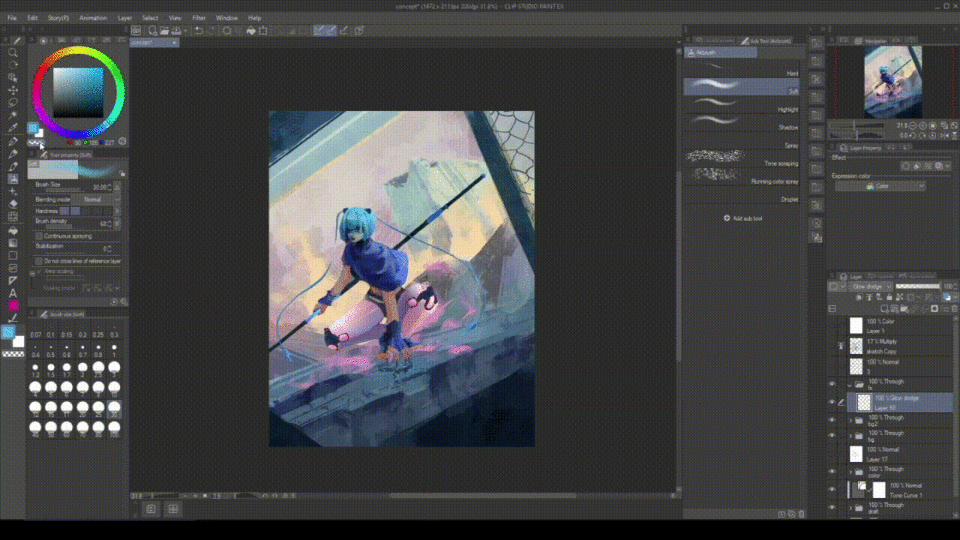Click the Open file icon in command bar
Image resolution: width=960 pixels, height=540 pixels.
point(164,31)
